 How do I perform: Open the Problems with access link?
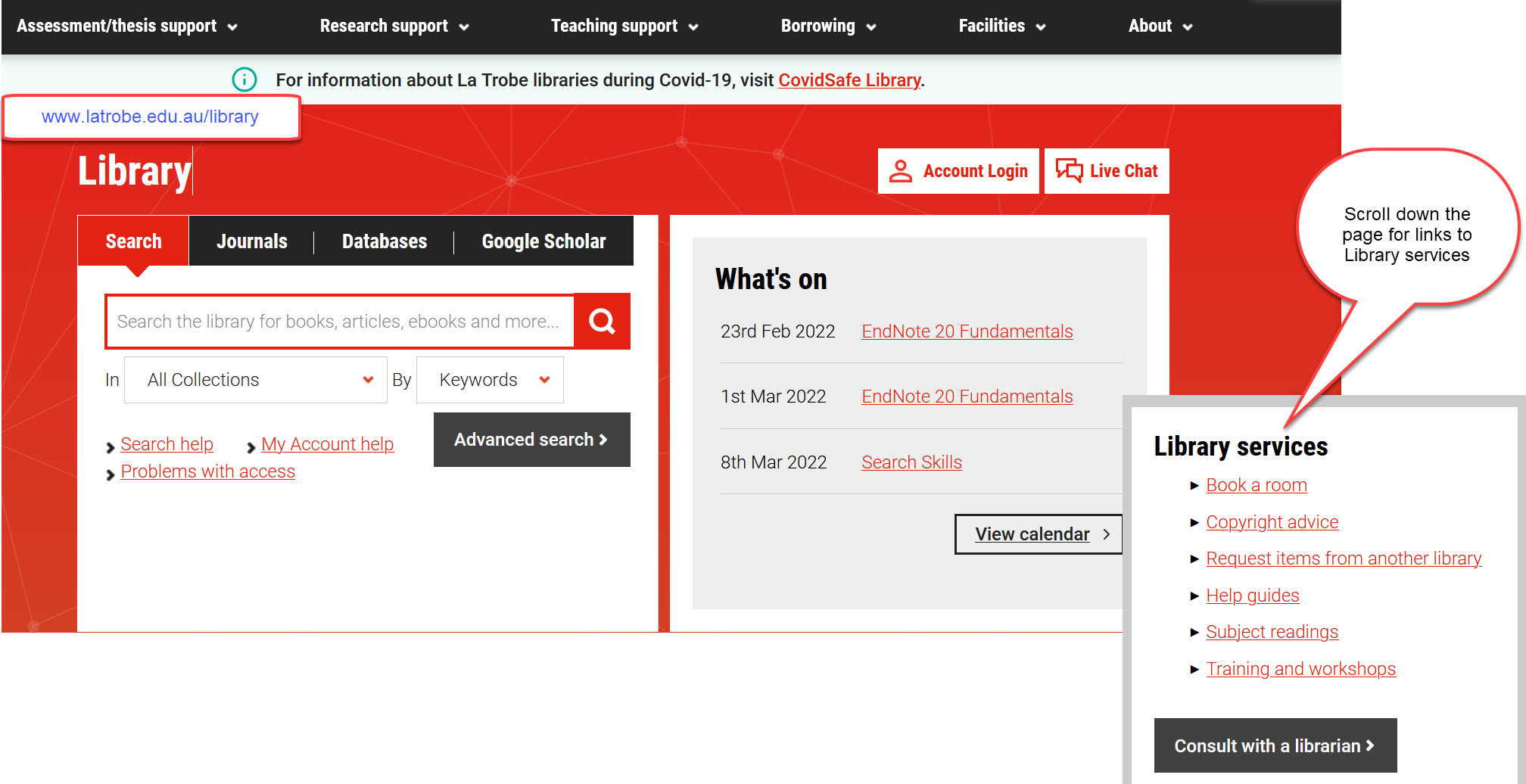click(x=207, y=471)
